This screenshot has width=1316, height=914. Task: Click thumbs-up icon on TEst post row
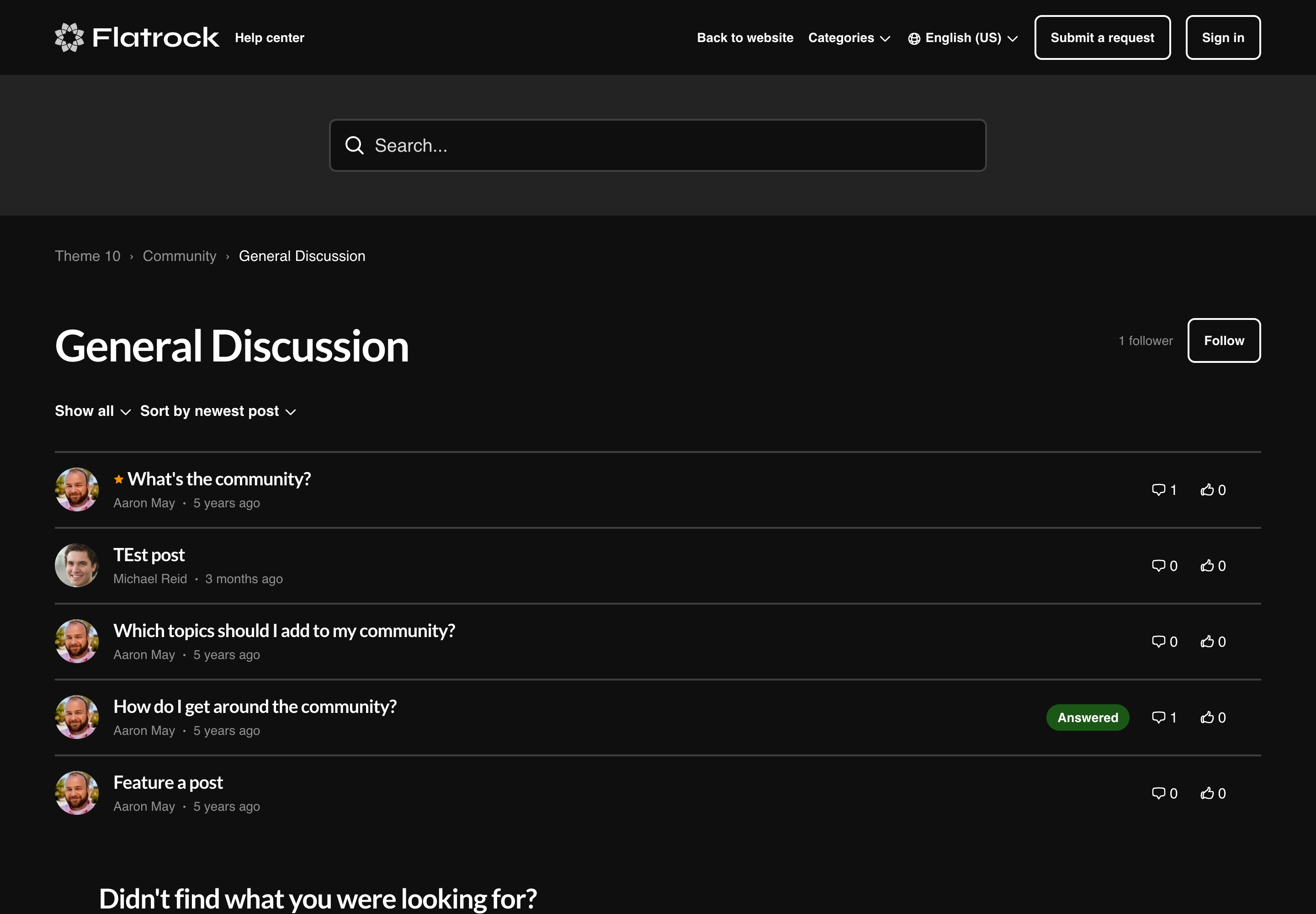tap(1207, 566)
